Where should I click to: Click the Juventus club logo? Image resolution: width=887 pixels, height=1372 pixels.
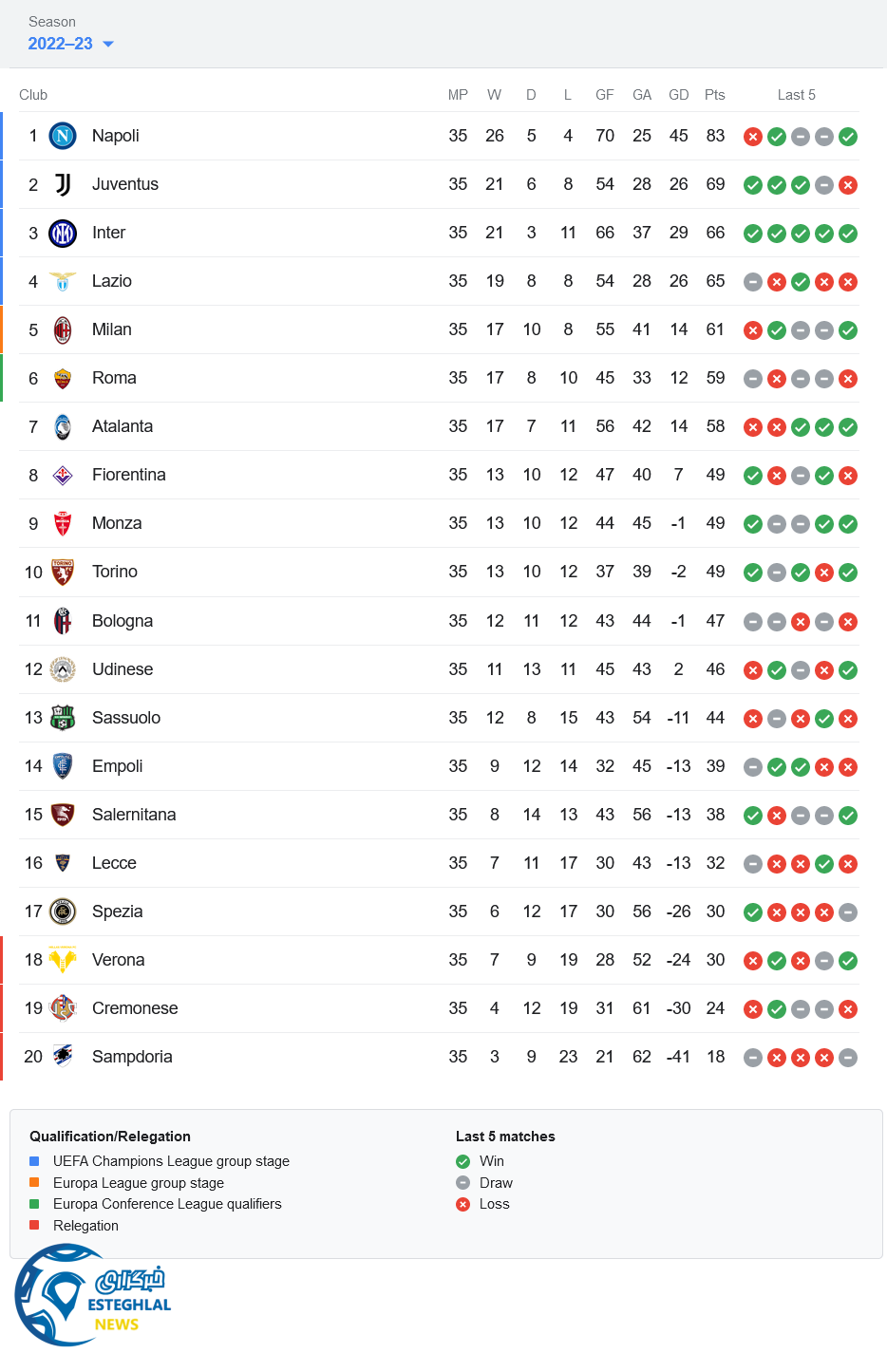pos(63,184)
